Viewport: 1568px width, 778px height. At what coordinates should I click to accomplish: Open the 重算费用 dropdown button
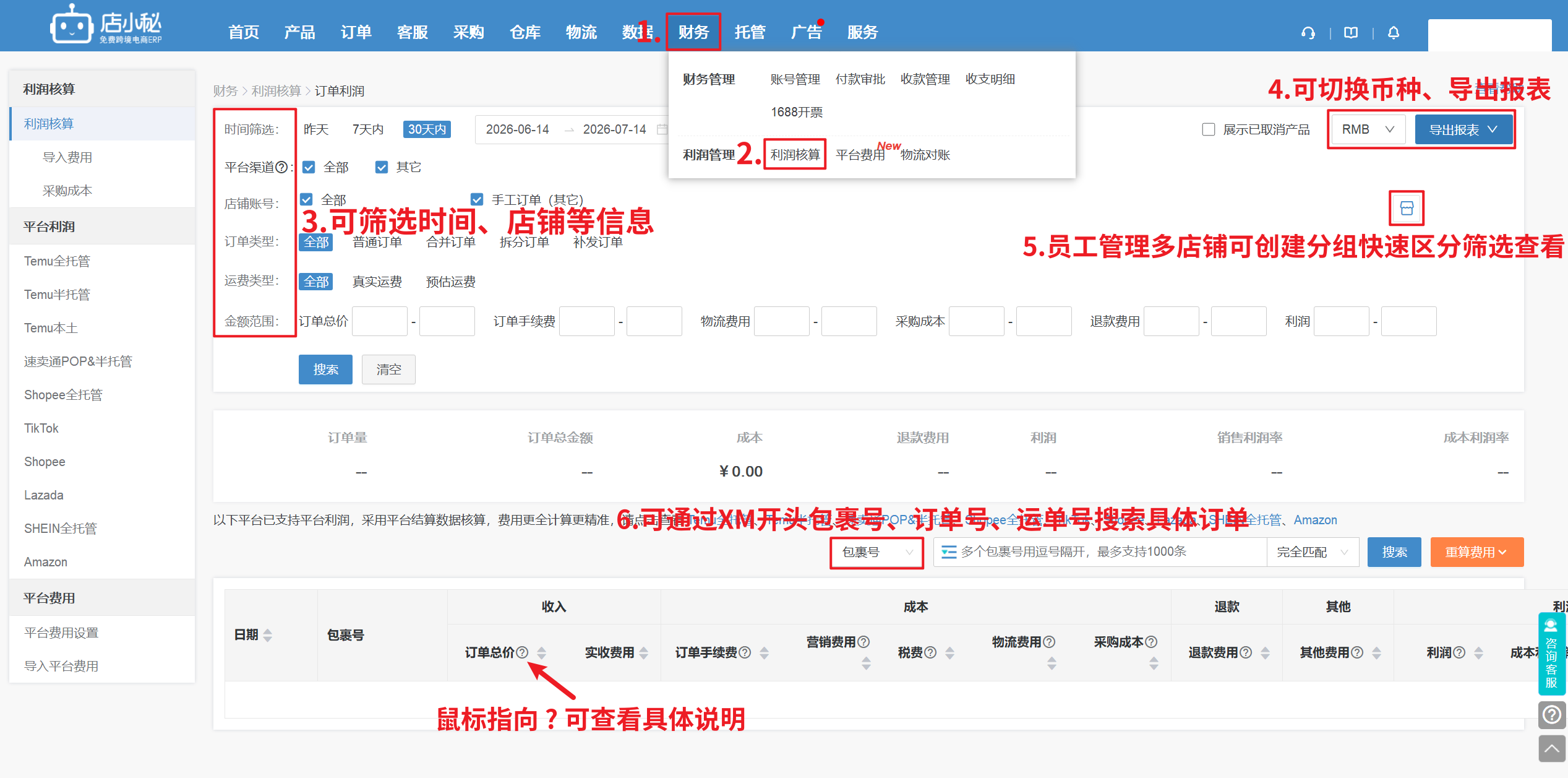1476,552
